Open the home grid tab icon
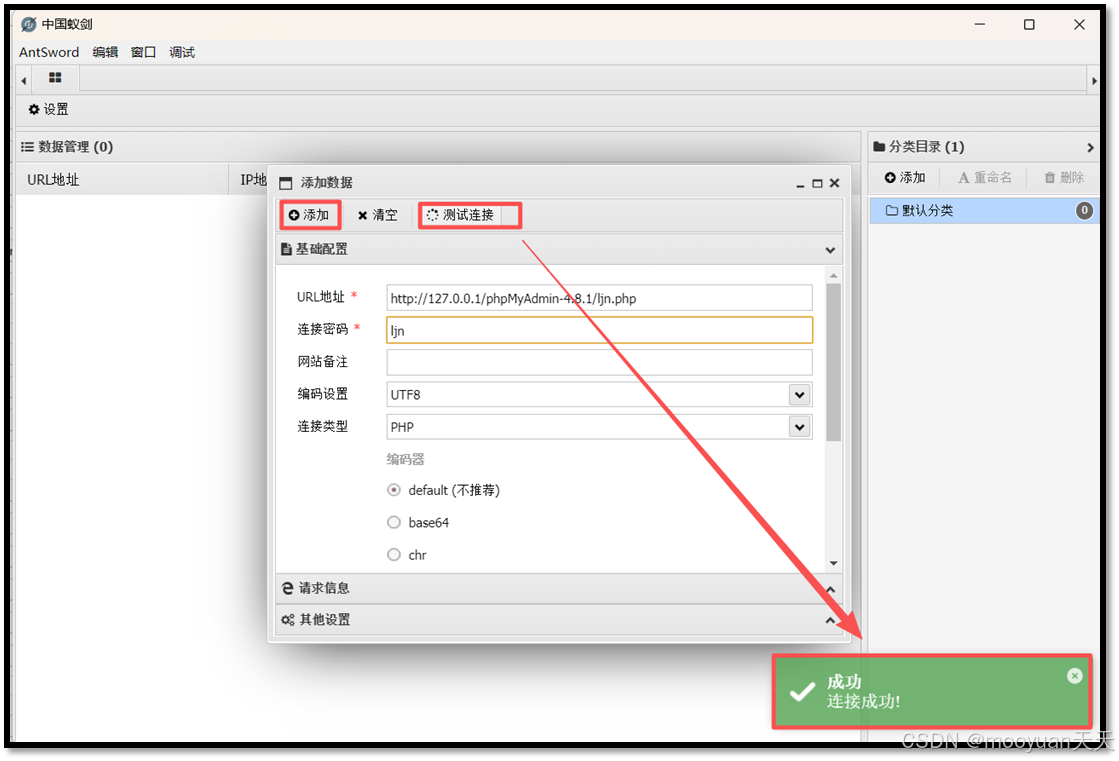The height and width of the screenshot is (761, 1119). (x=55, y=78)
